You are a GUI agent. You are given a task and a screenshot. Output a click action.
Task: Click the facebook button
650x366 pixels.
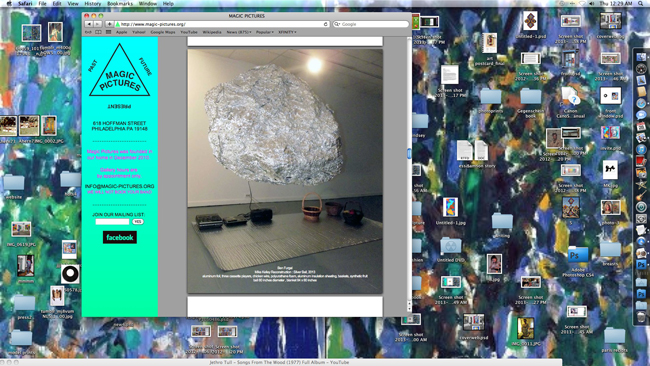click(x=120, y=238)
